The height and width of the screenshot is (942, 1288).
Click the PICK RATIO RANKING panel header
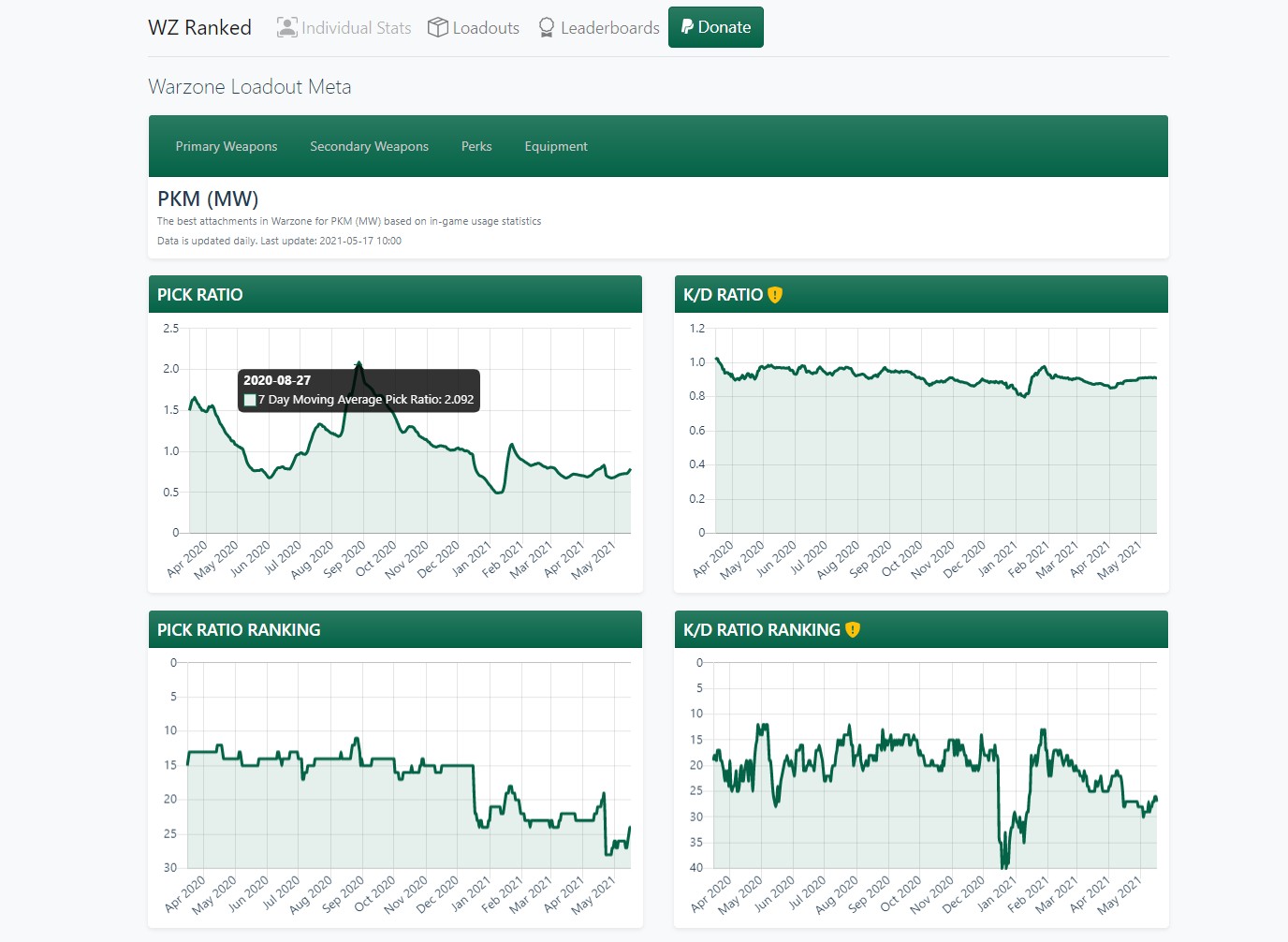239,630
